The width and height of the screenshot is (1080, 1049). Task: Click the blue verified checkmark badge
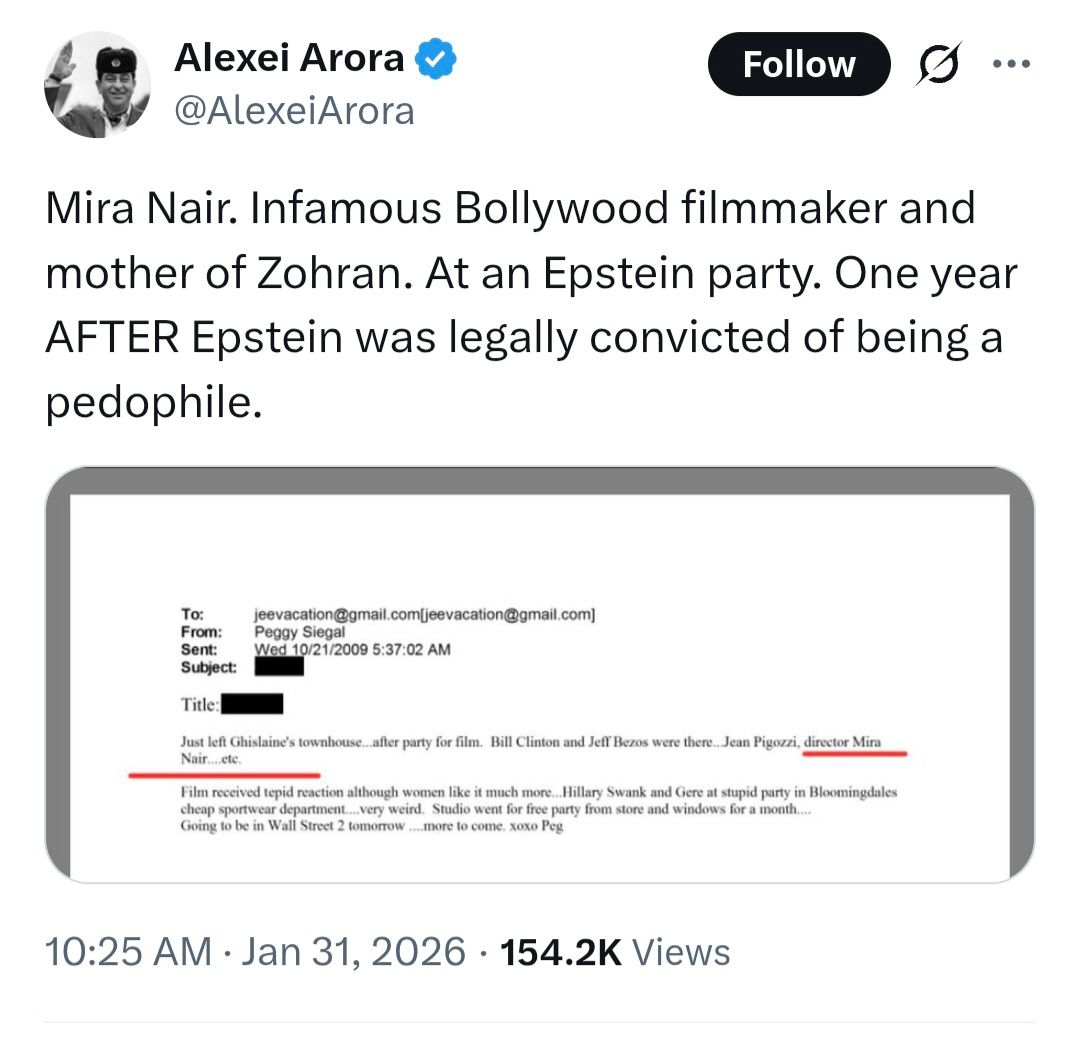click(437, 60)
